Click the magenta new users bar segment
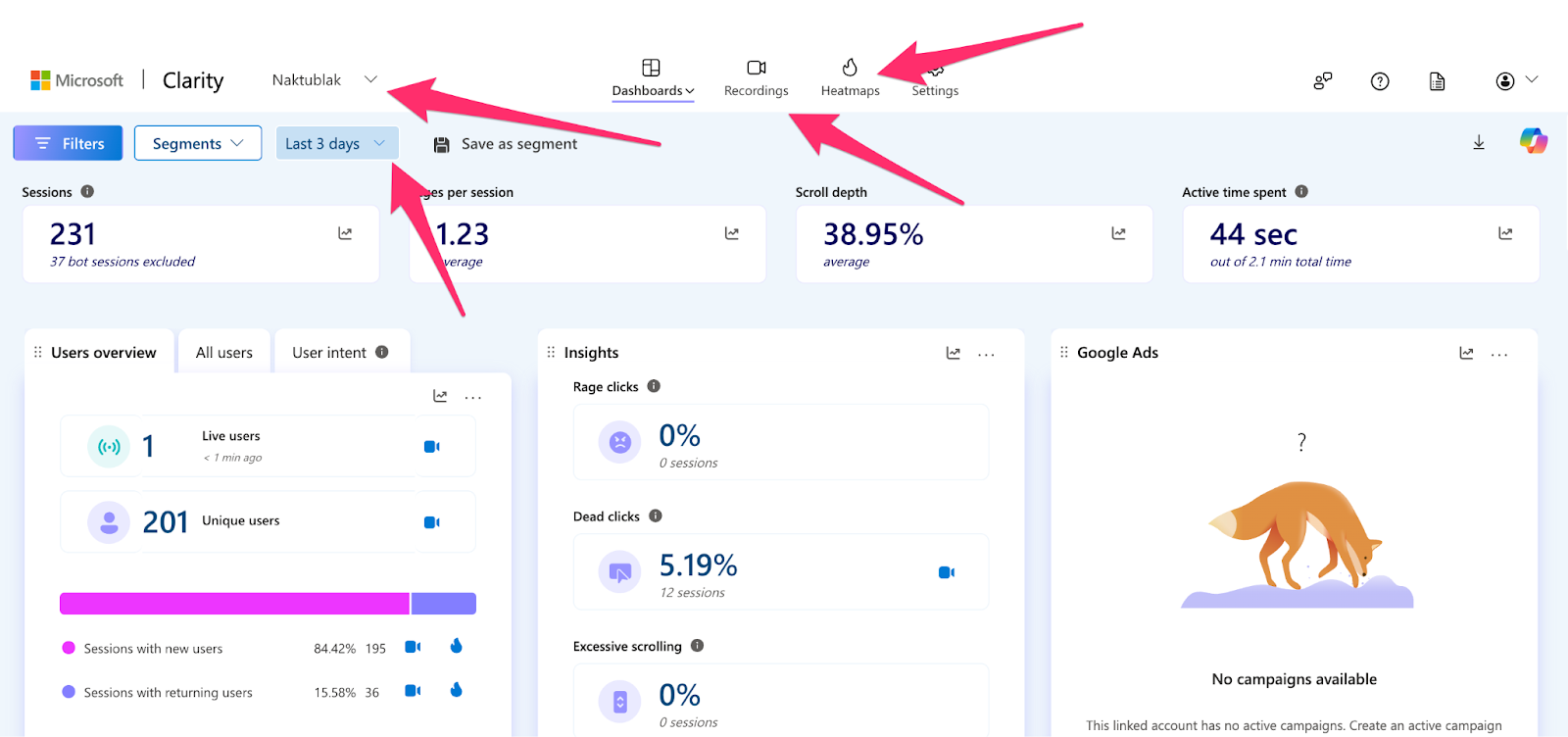The image size is (1568, 737). [234, 604]
